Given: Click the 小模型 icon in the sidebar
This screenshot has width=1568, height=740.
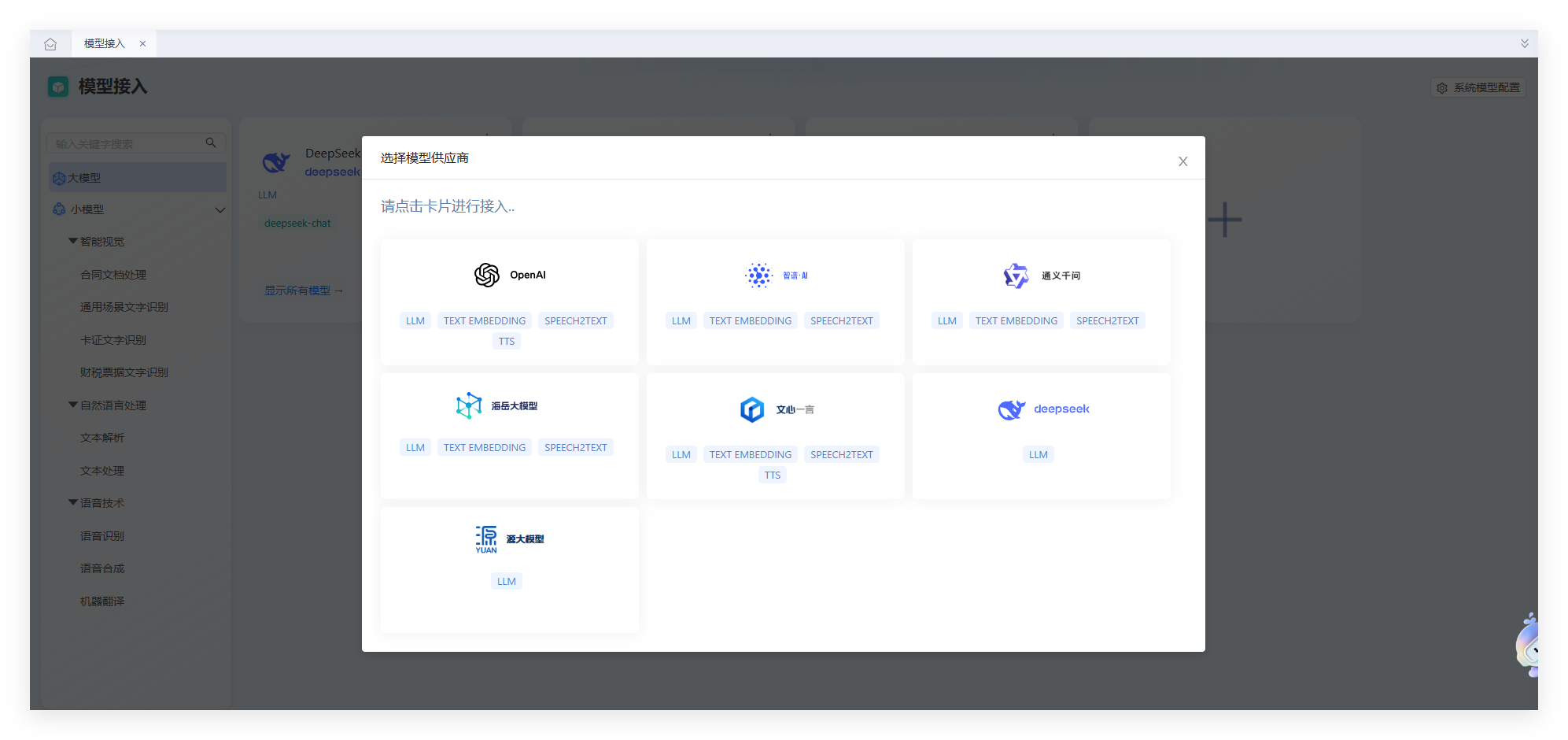Looking at the screenshot, I should pos(59,209).
